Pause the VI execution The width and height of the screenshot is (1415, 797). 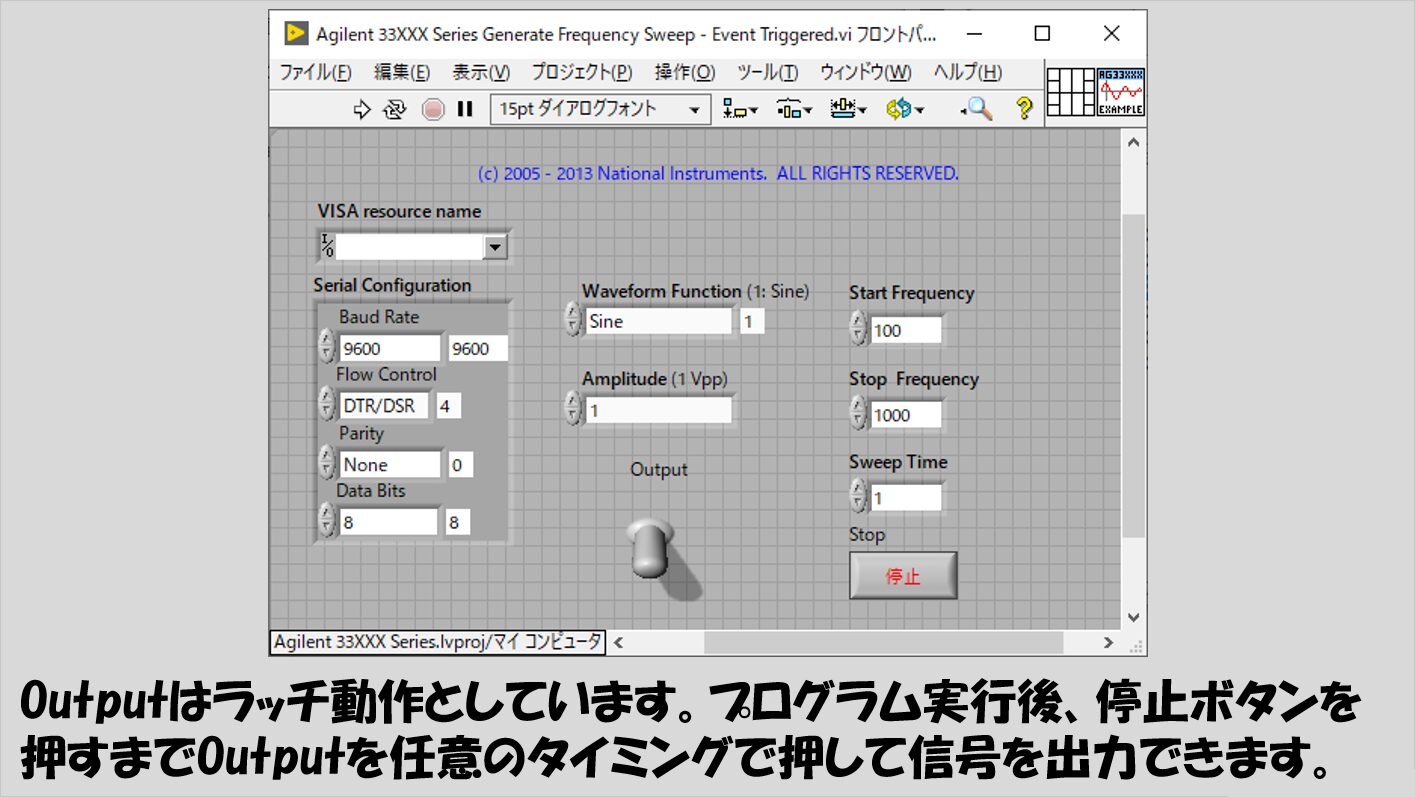coord(465,109)
